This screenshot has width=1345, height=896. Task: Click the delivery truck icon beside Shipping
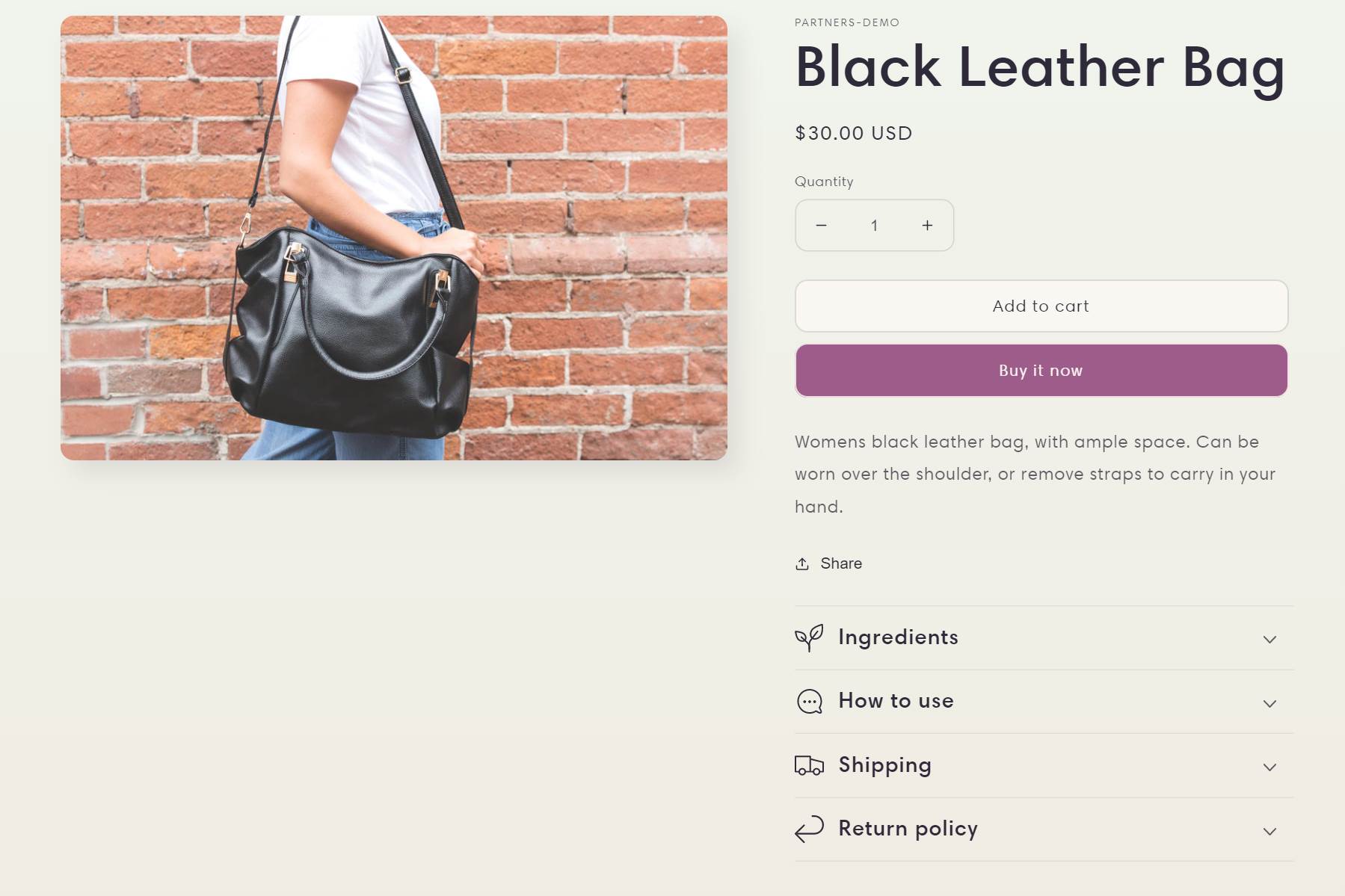(809, 766)
